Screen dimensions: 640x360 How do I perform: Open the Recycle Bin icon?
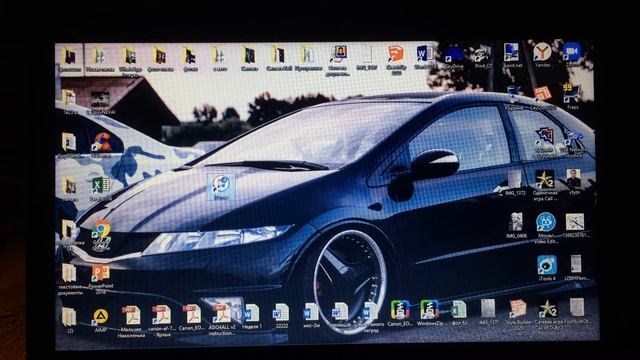click(513, 98)
